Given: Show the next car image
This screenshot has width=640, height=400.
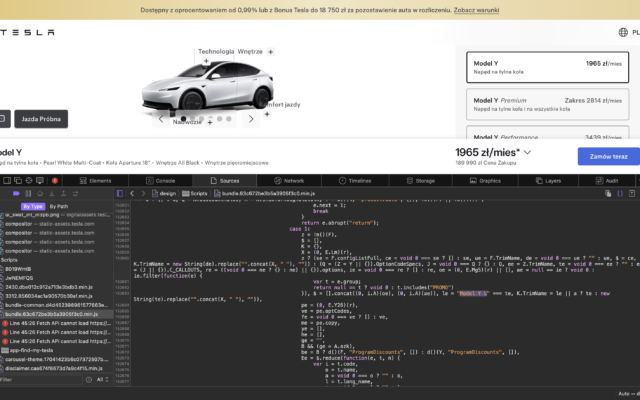Looking at the screenshot, I should (251, 119).
